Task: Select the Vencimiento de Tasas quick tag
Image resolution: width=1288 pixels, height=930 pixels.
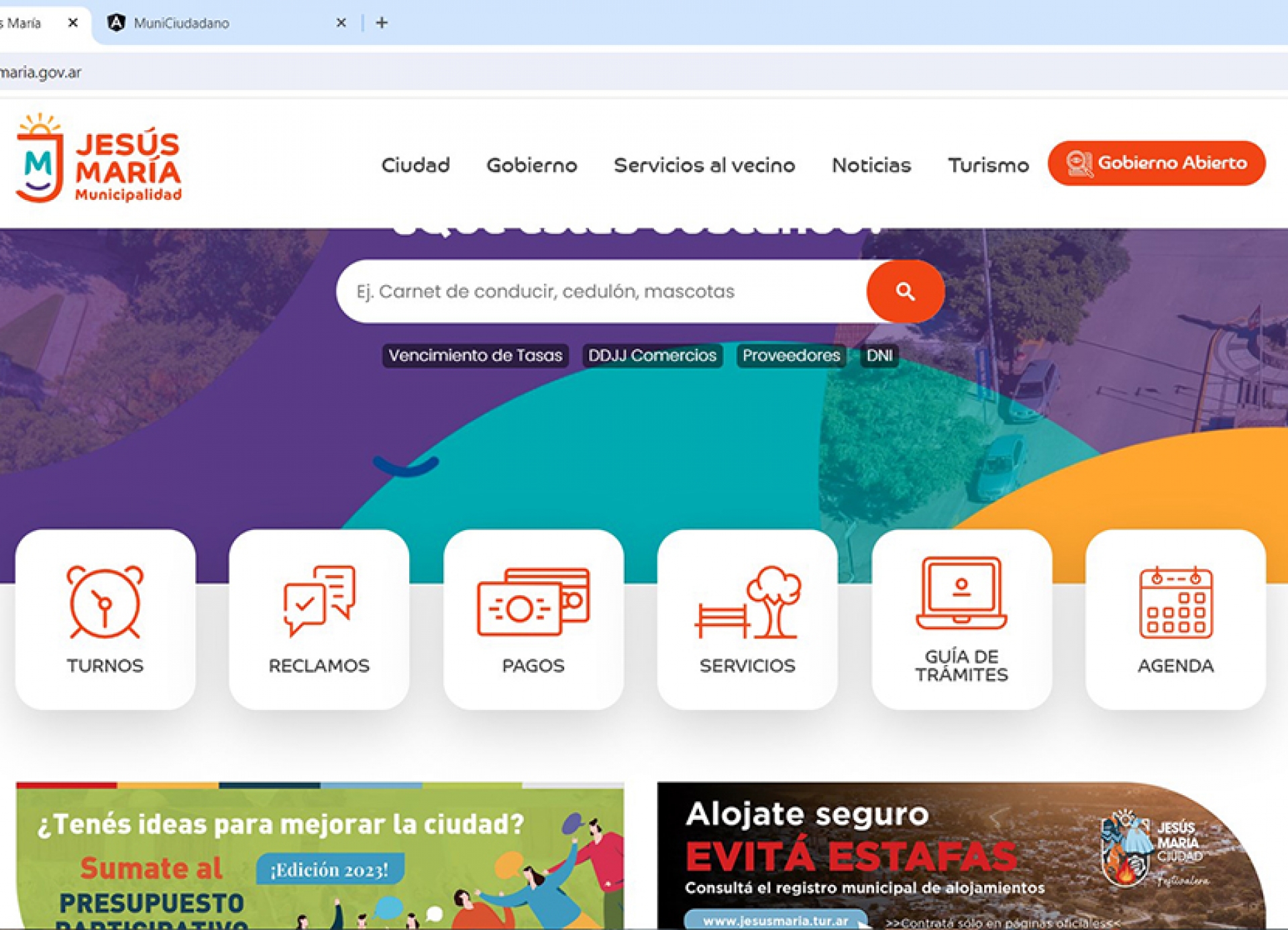Action: [x=475, y=356]
